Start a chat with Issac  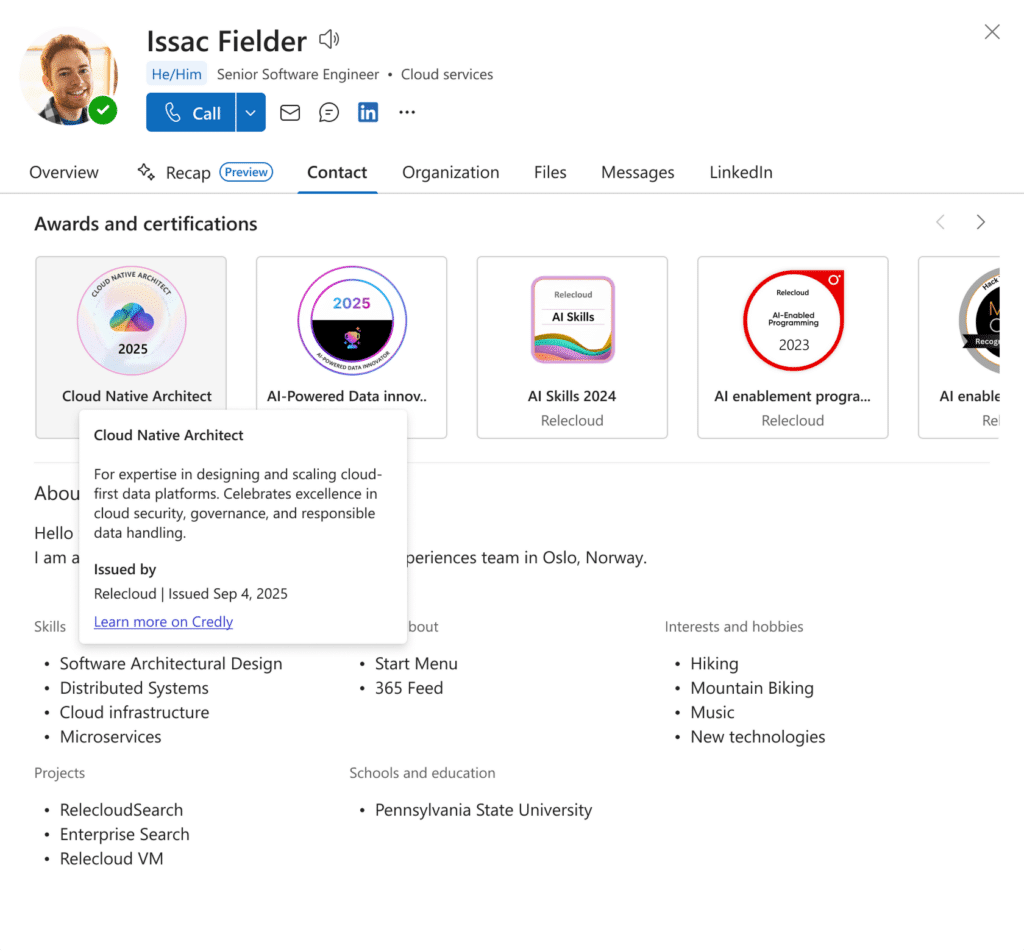pyautogui.click(x=328, y=112)
